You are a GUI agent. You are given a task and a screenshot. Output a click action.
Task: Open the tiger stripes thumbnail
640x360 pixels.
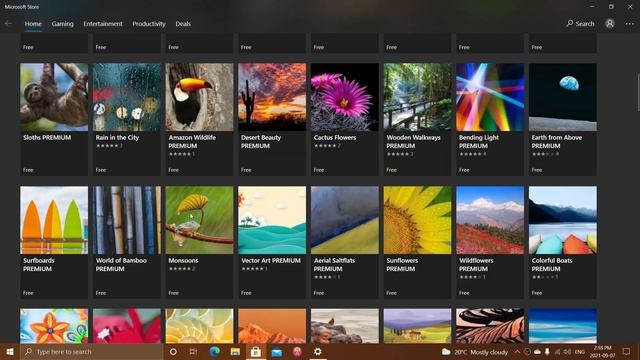tap(490, 326)
